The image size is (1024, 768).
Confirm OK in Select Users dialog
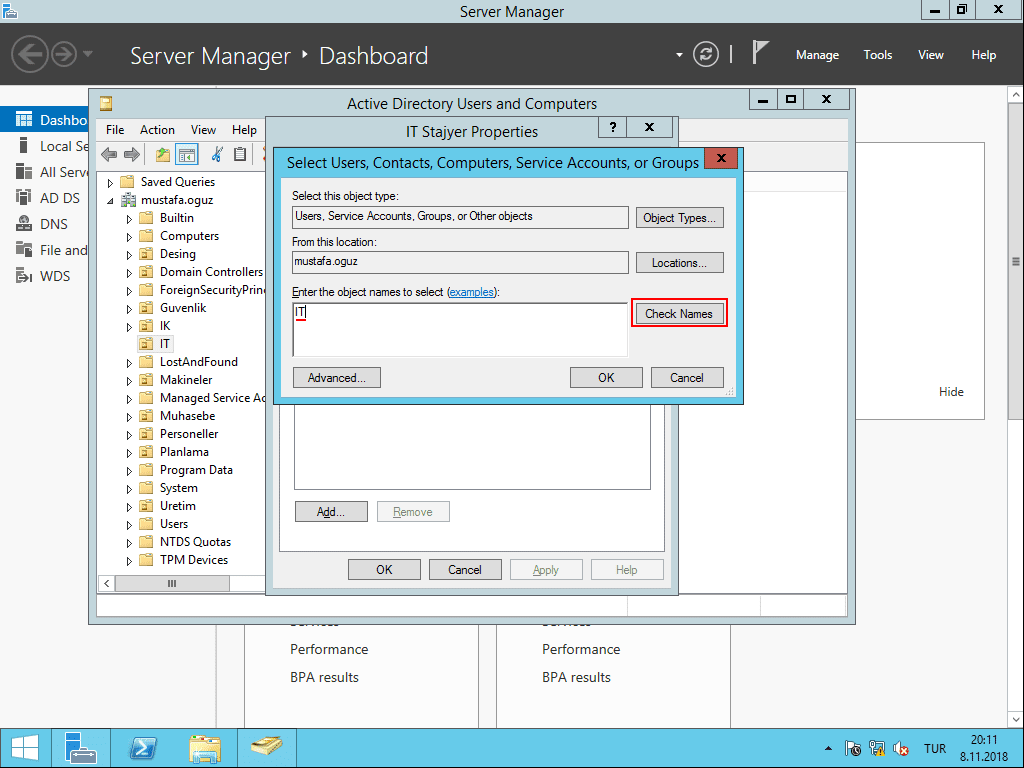(x=606, y=377)
